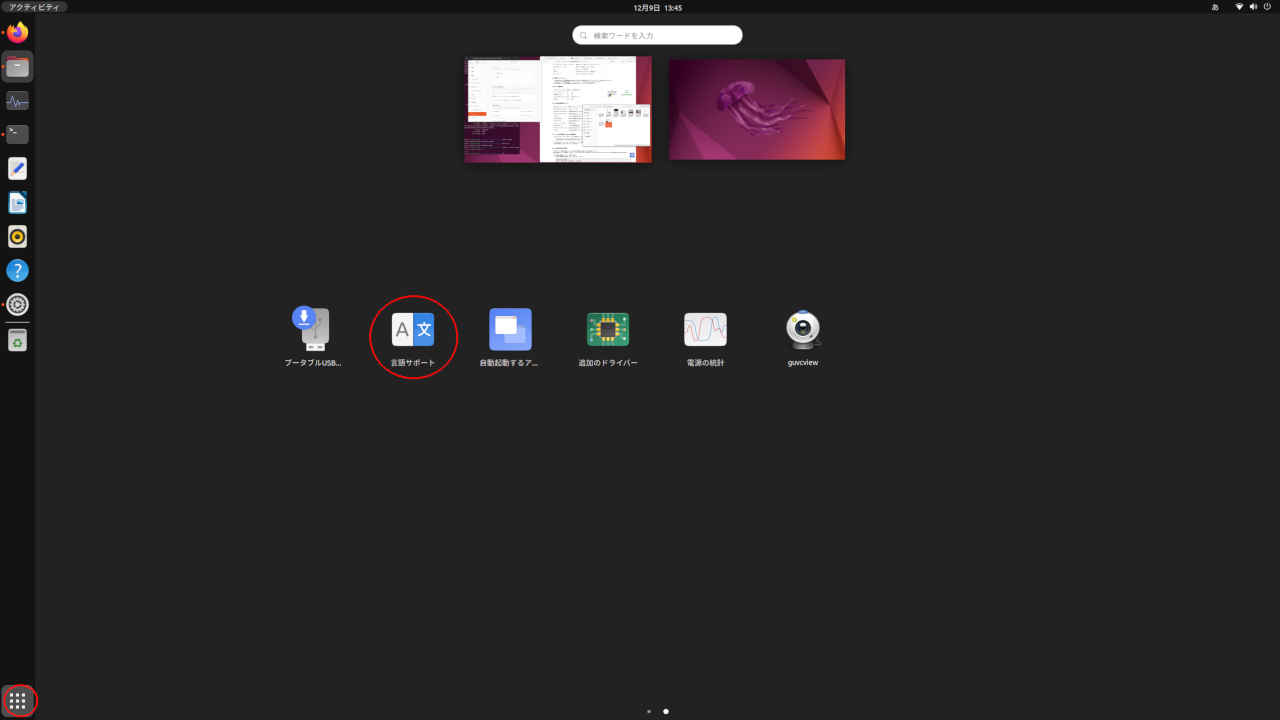Open 自動起動するアプリ settings
This screenshot has width=1280, height=720.
pyautogui.click(x=510, y=329)
